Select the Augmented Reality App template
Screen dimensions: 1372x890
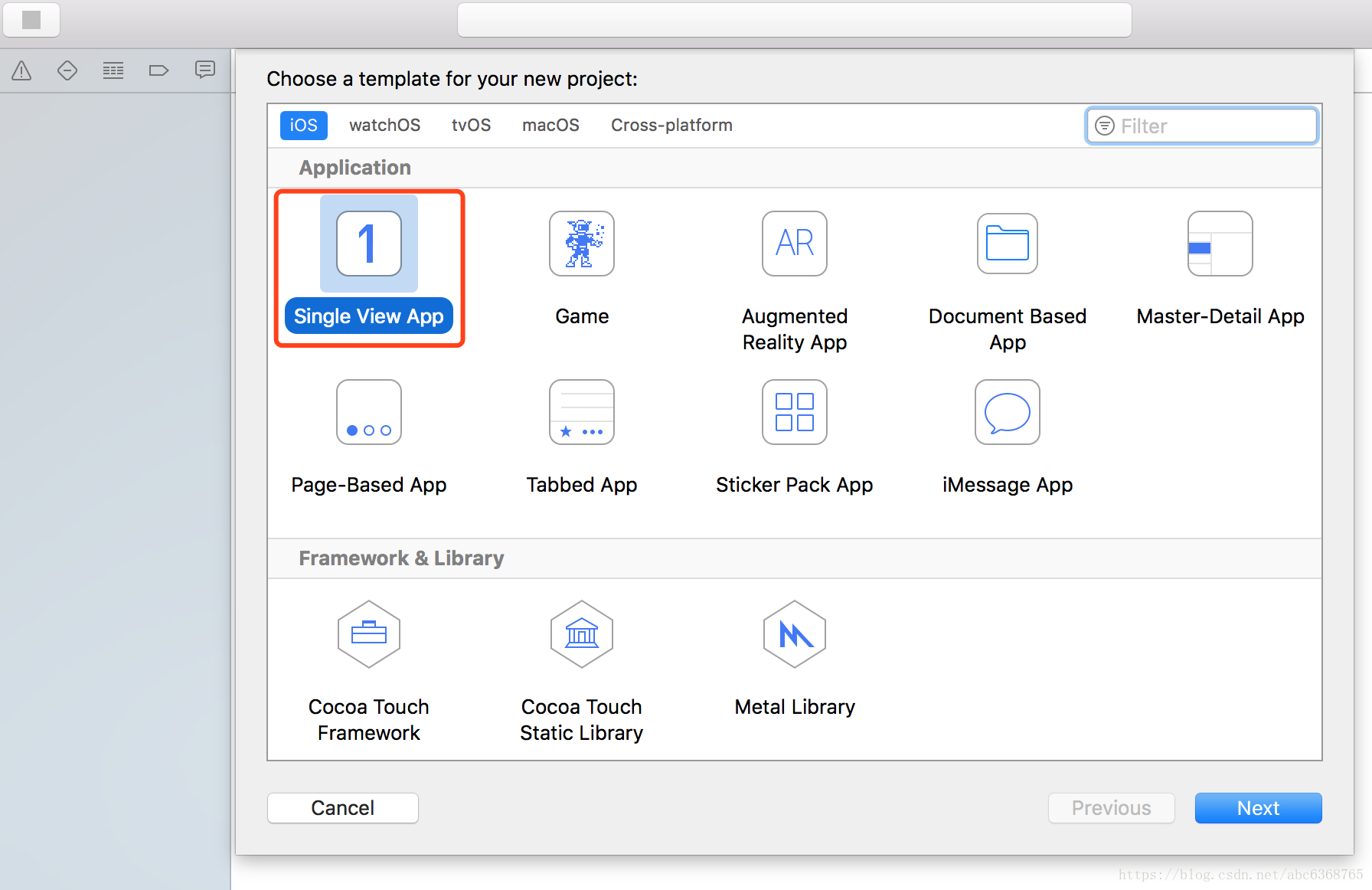tap(794, 244)
